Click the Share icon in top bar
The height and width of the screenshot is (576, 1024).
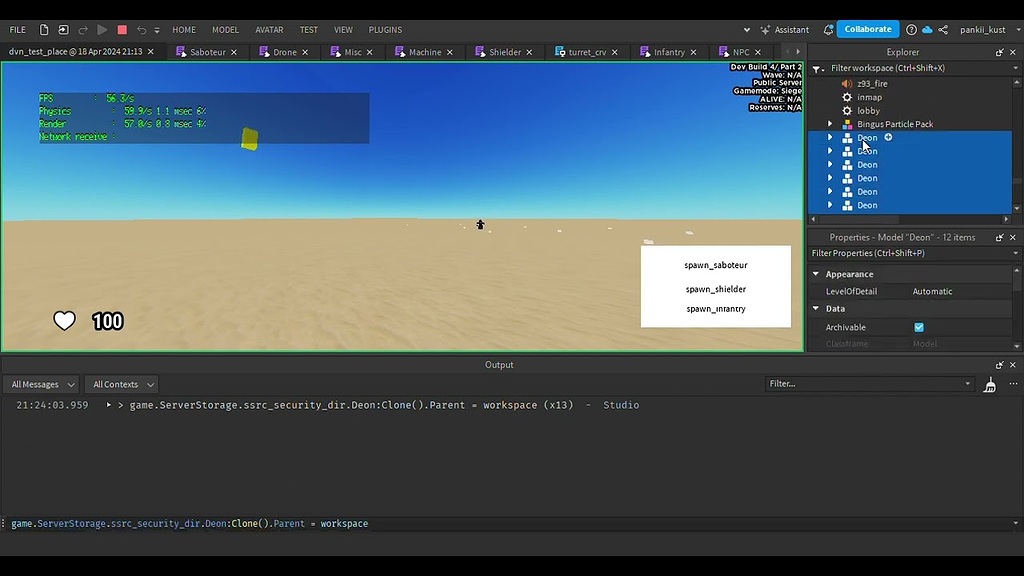[943, 30]
